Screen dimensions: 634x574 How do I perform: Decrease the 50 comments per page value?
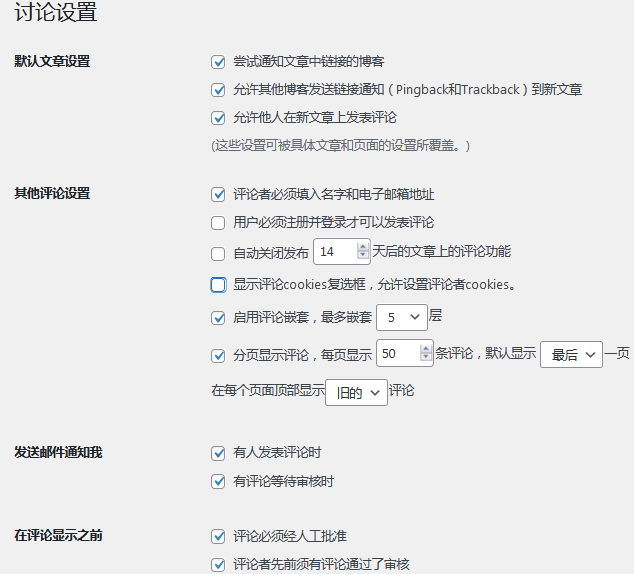point(426,357)
